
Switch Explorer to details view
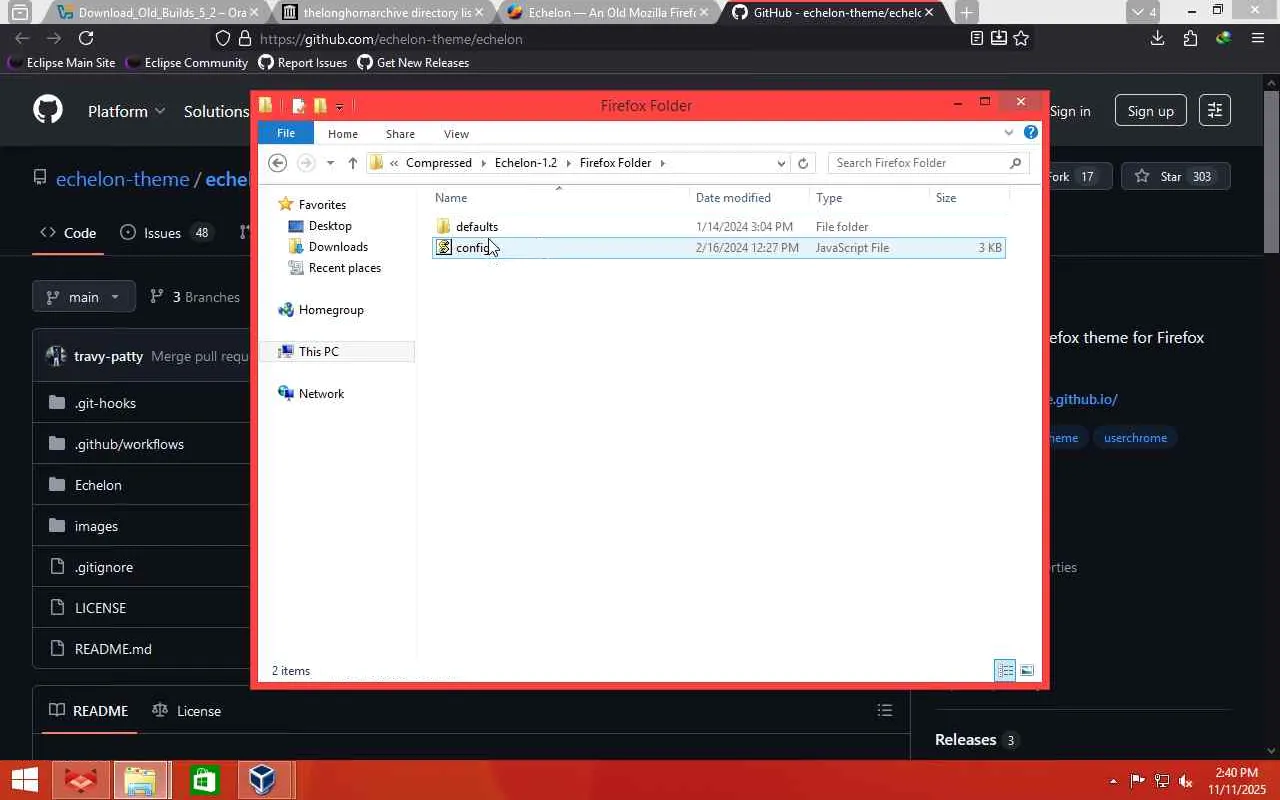coord(1005,670)
